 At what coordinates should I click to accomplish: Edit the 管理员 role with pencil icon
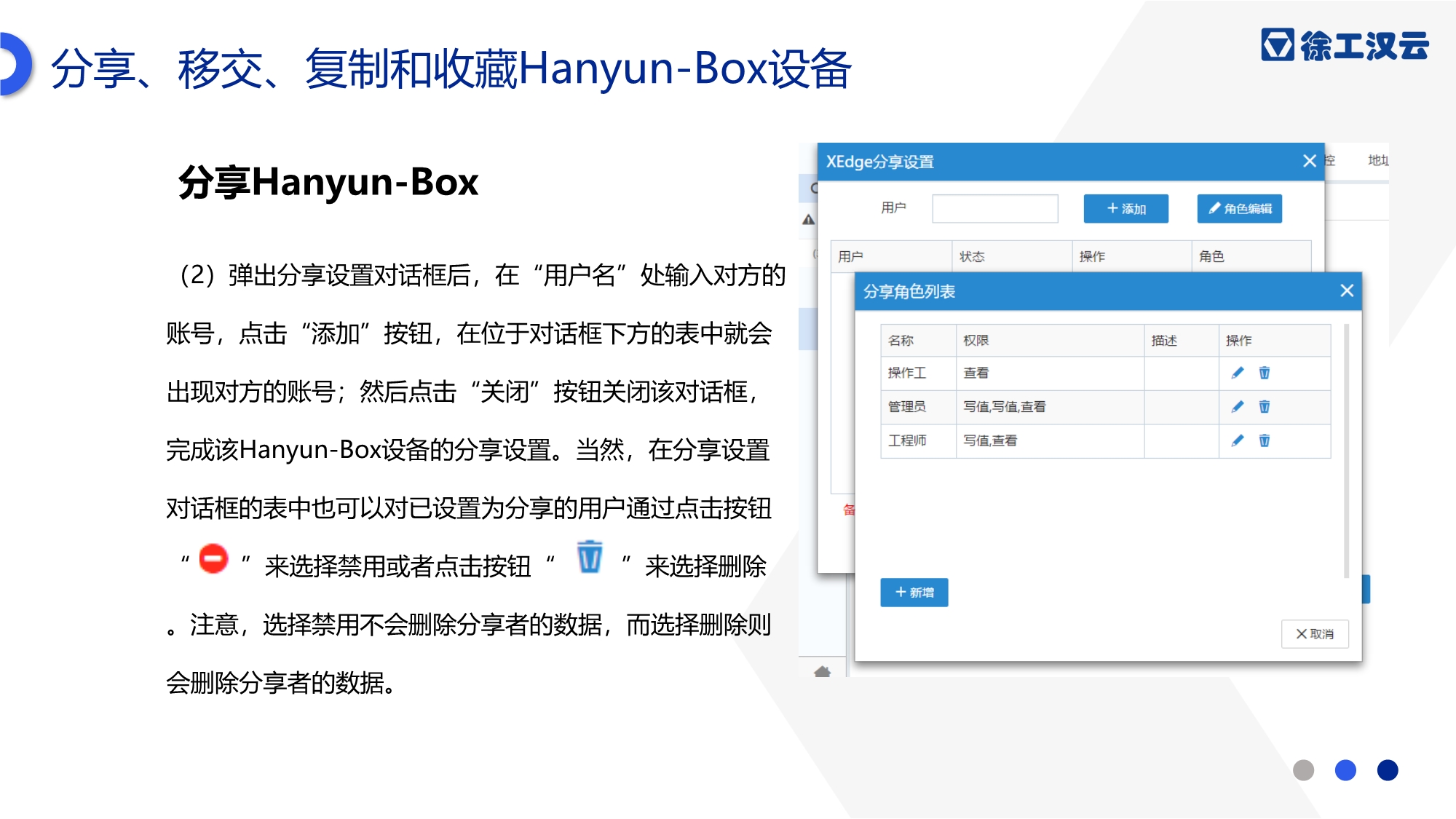click(1238, 406)
